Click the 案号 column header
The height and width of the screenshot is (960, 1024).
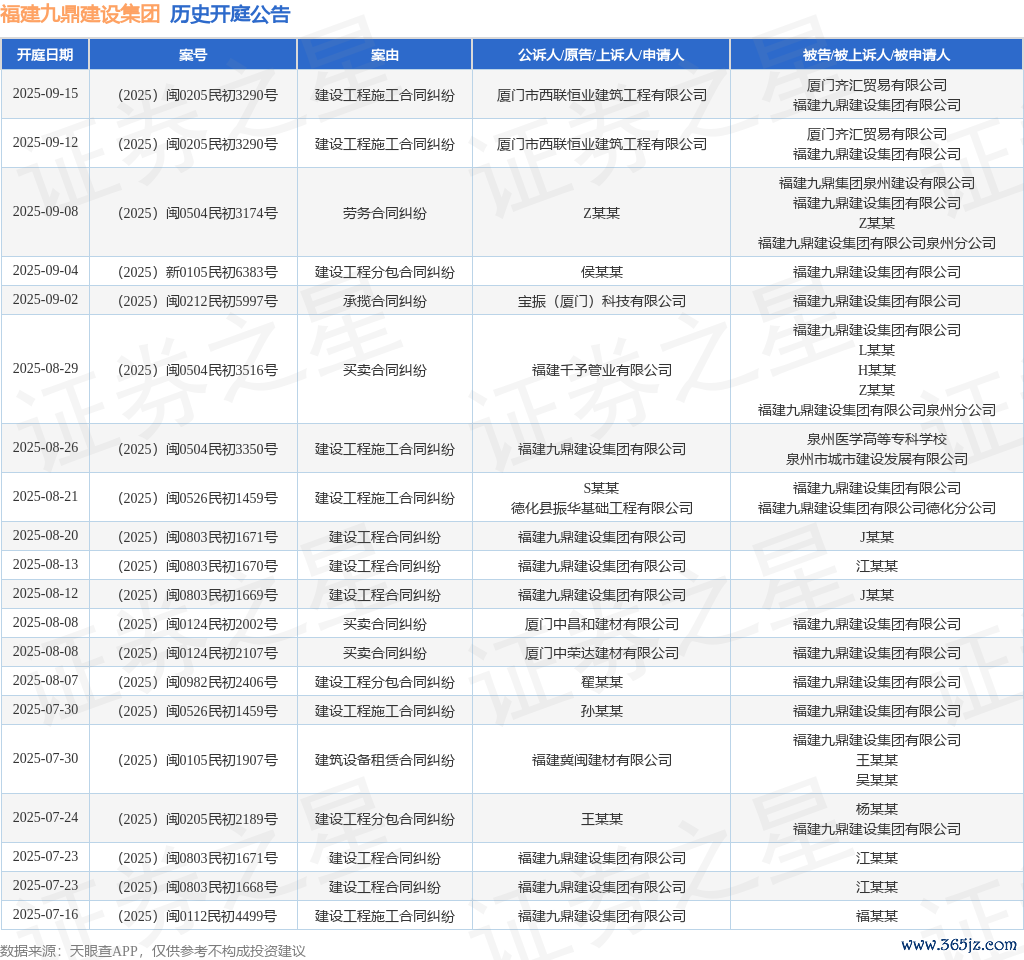point(193,55)
